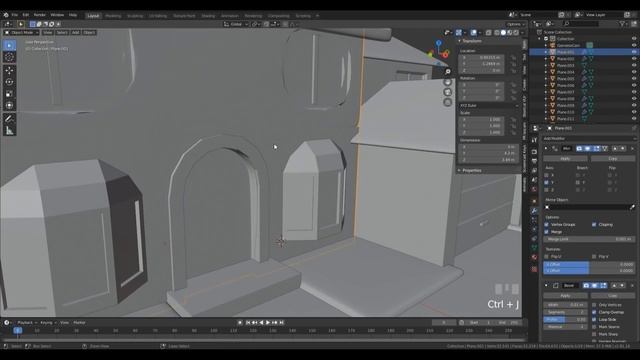Click the outliner filter funnel icon
This screenshot has width=640, height=360.
point(622,24)
